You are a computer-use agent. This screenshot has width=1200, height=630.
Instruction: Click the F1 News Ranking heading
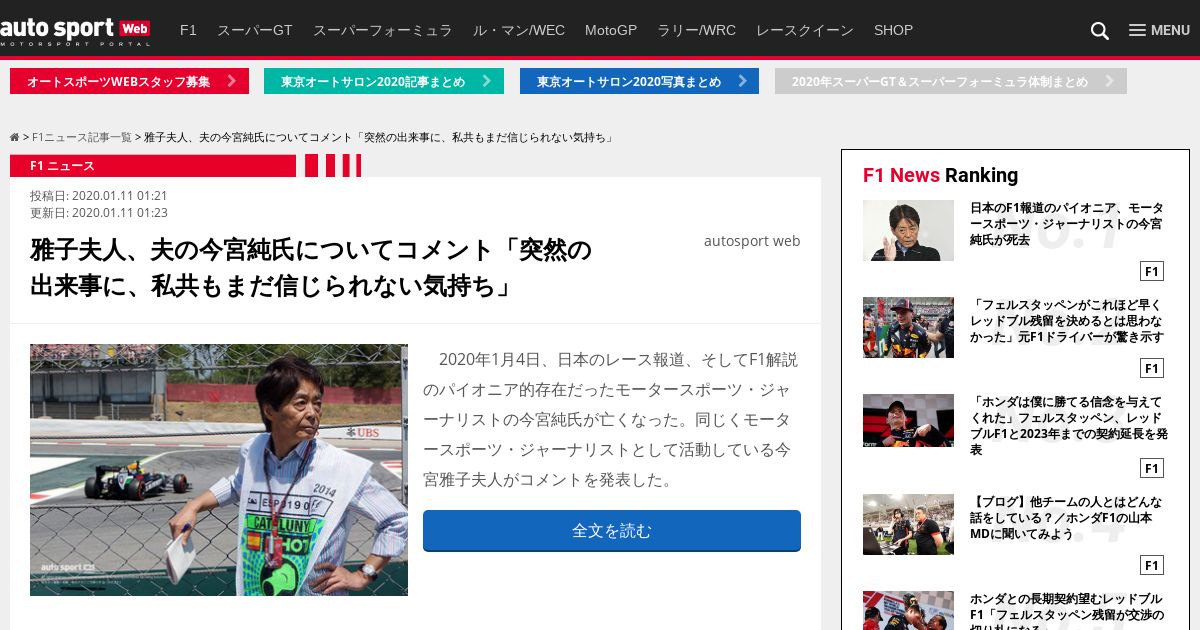pyautogui.click(x=940, y=175)
